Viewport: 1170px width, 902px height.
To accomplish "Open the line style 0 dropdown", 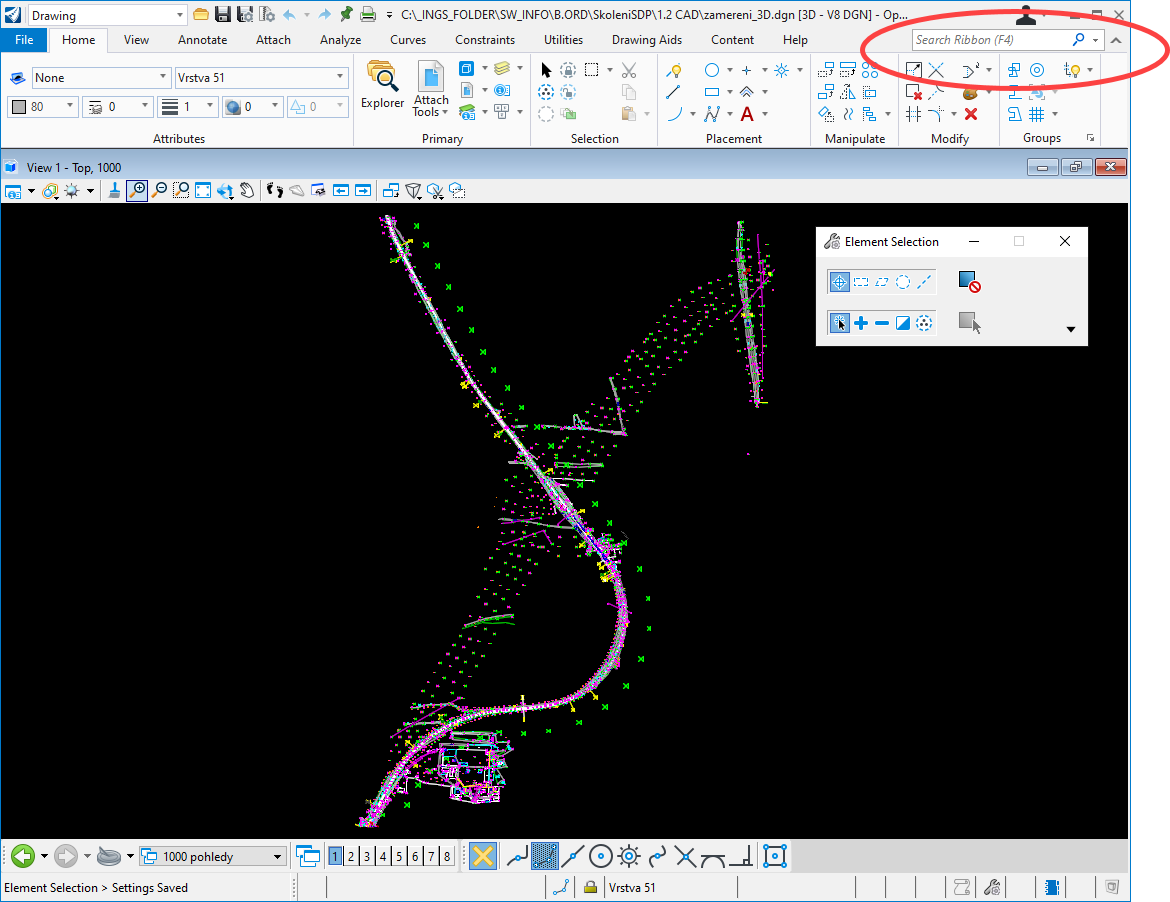I will pyautogui.click(x=118, y=107).
